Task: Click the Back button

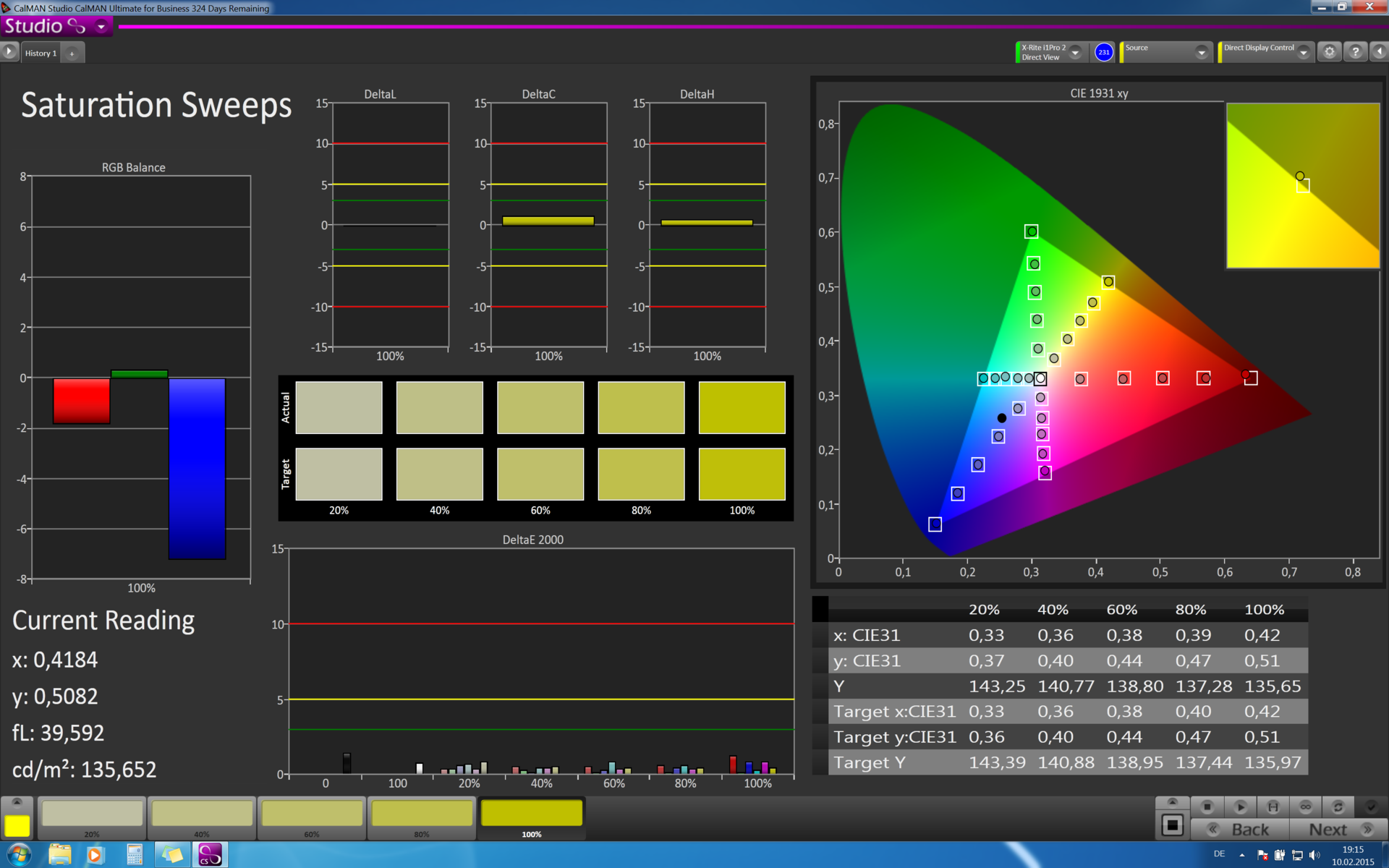Action: coord(1239,830)
